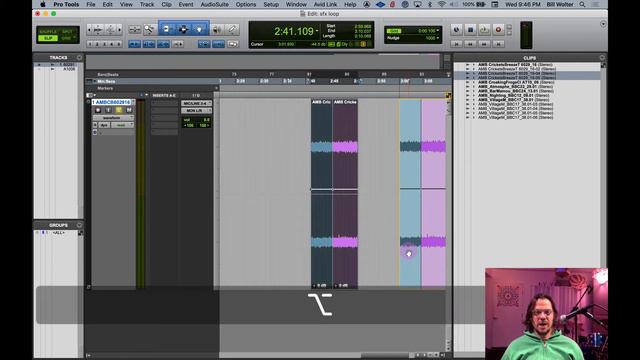Click the Online transport button
This screenshot has height=360, width=640.
(456, 29)
